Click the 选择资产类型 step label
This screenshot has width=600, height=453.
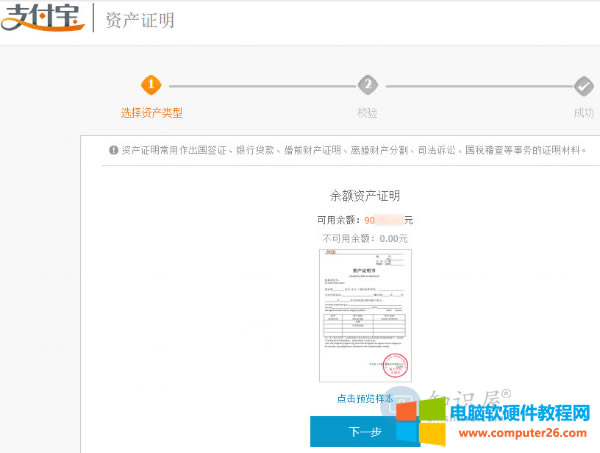click(x=152, y=113)
